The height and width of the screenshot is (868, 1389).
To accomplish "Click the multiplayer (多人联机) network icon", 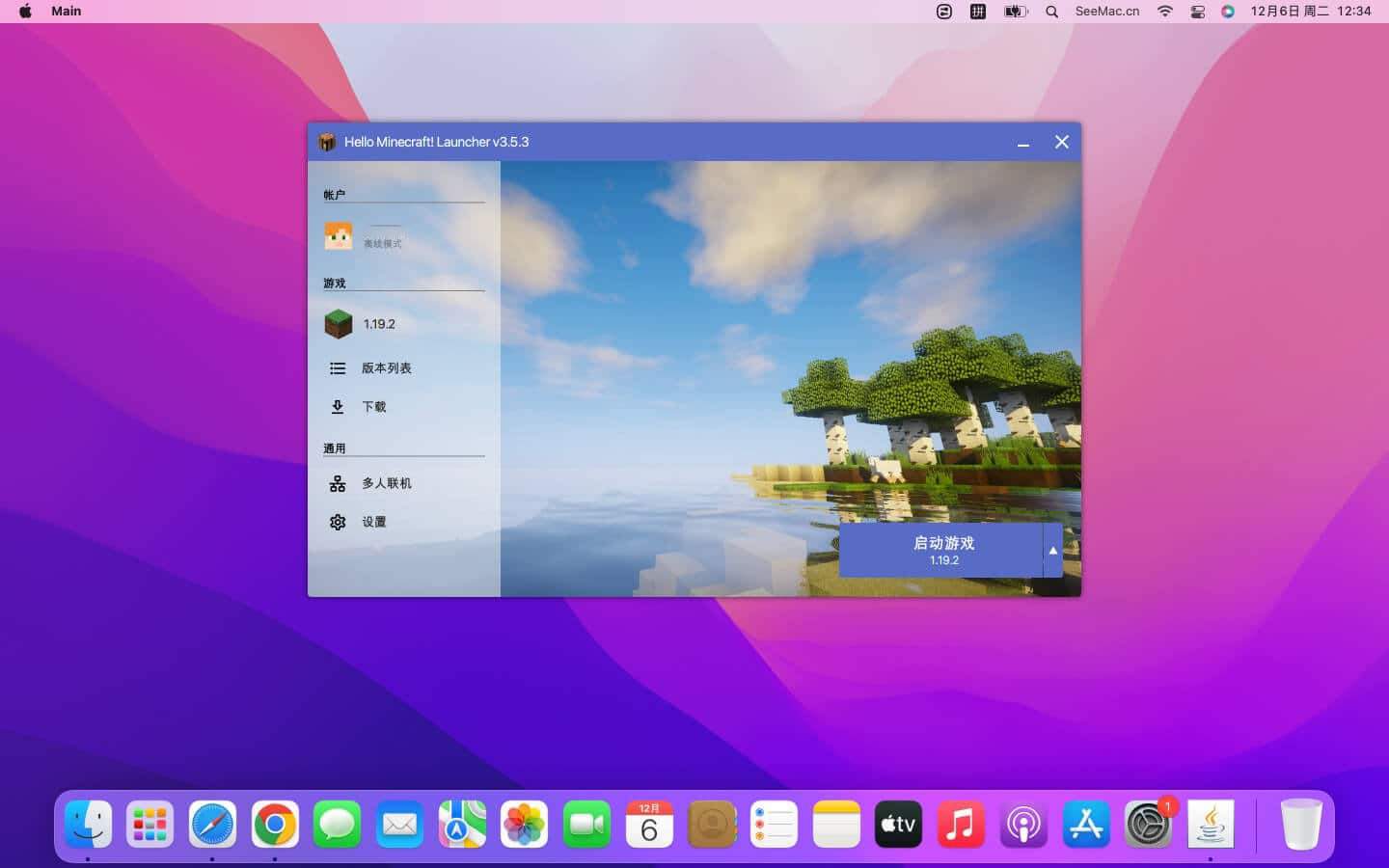I will pyautogui.click(x=338, y=483).
